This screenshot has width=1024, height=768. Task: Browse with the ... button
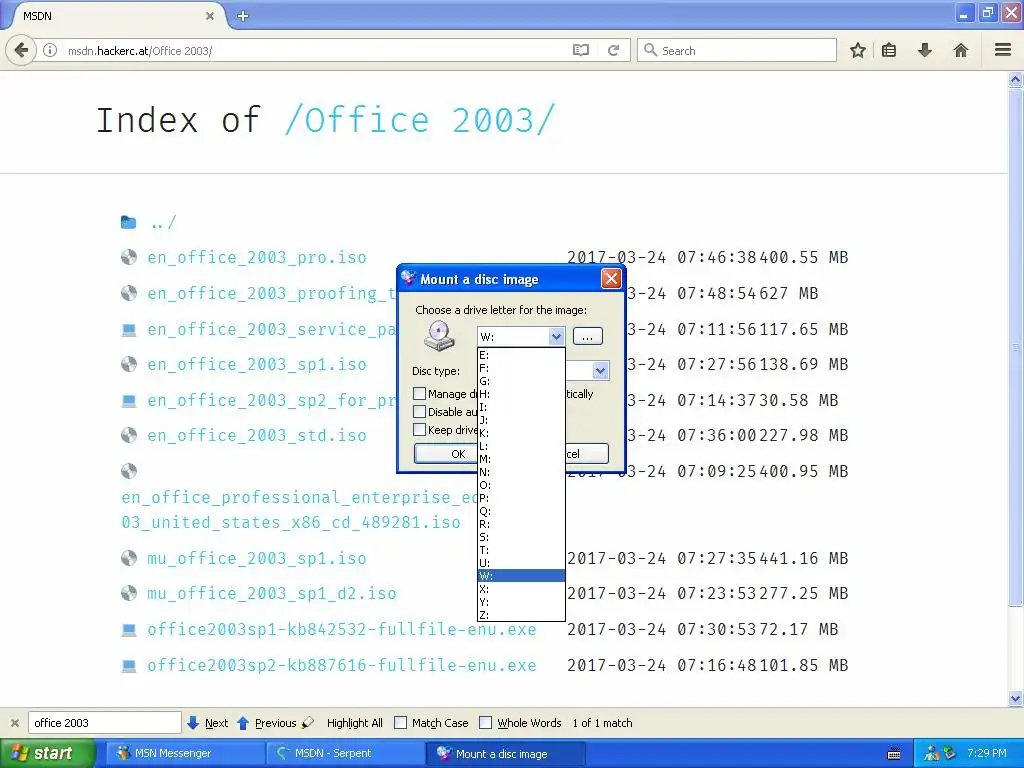coord(587,336)
